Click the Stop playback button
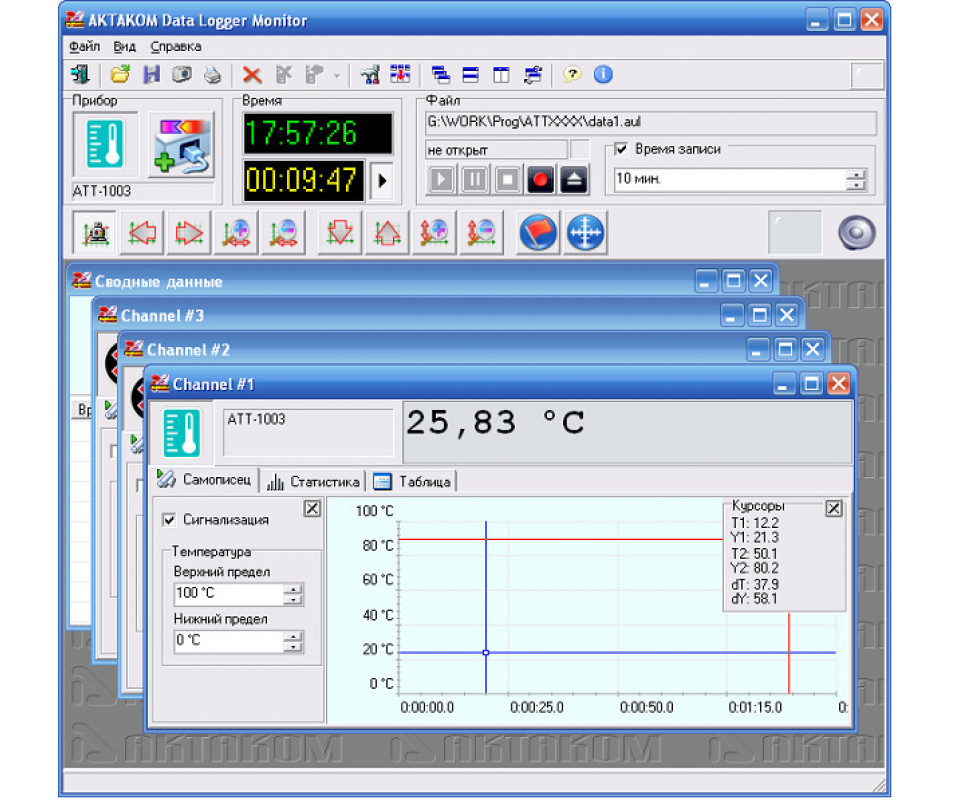Viewport: 953px width, 800px height. 507,180
